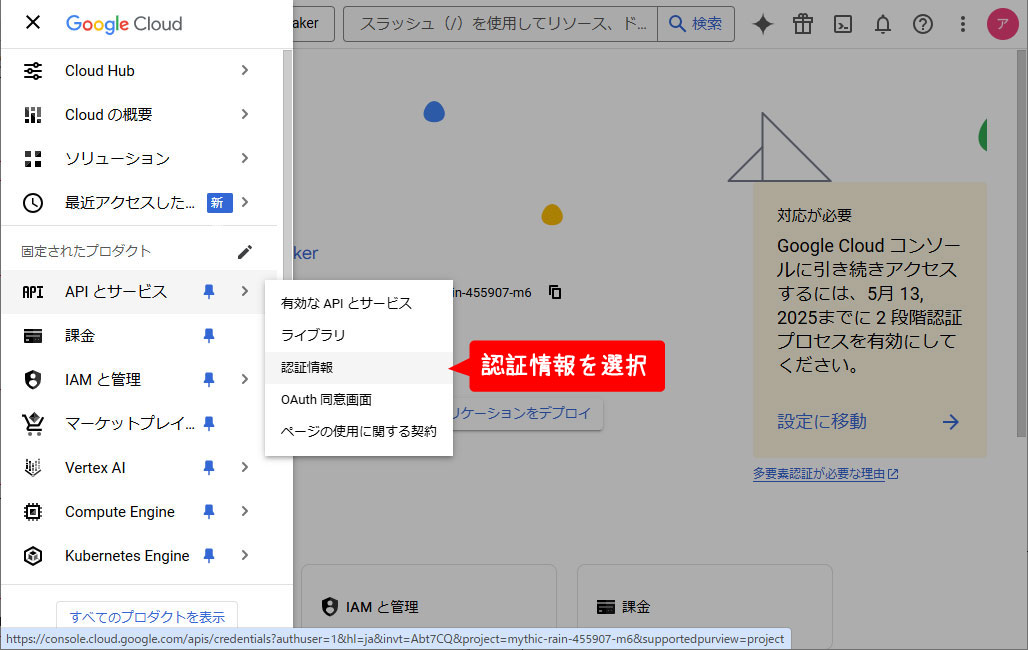Open notifications bell icon
Screen dimensions: 1028x650
(x=882, y=24)
